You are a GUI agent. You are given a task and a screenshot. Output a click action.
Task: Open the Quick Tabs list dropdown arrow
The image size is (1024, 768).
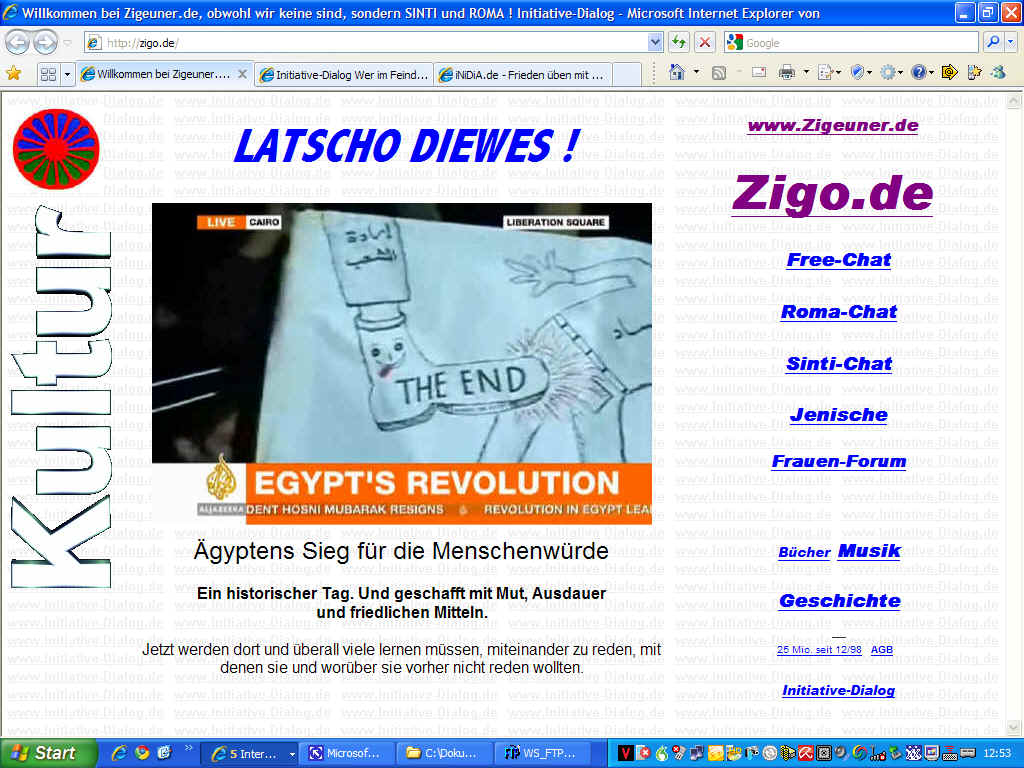click(x=67, y=74)
